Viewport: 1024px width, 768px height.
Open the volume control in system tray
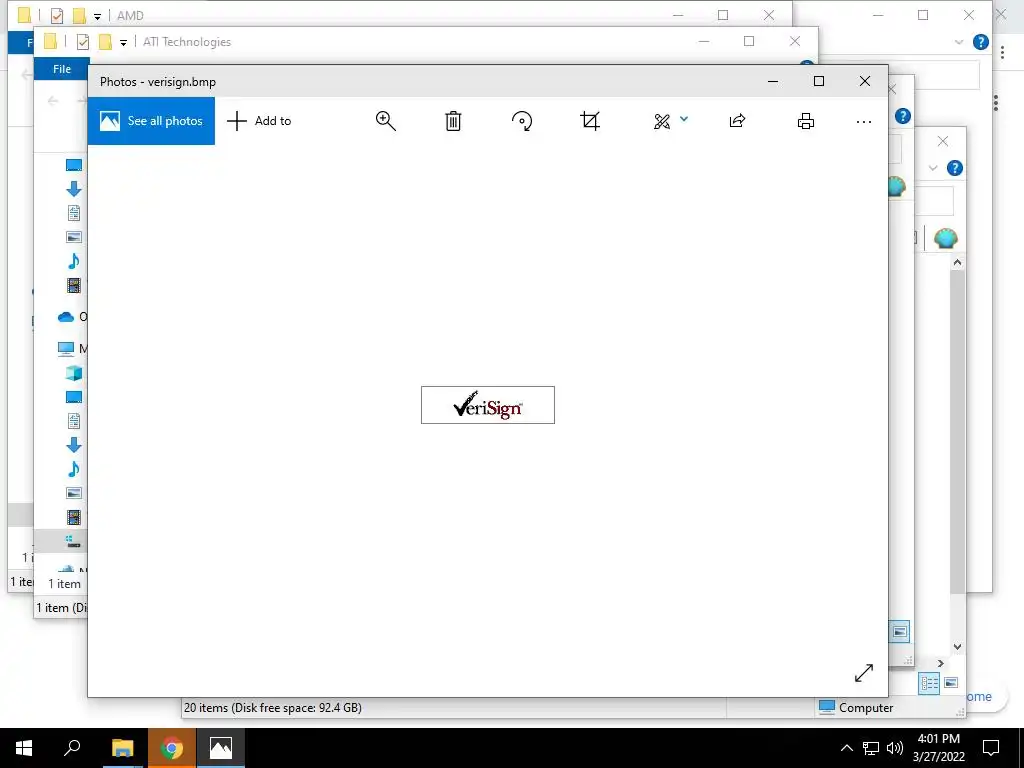895,748
